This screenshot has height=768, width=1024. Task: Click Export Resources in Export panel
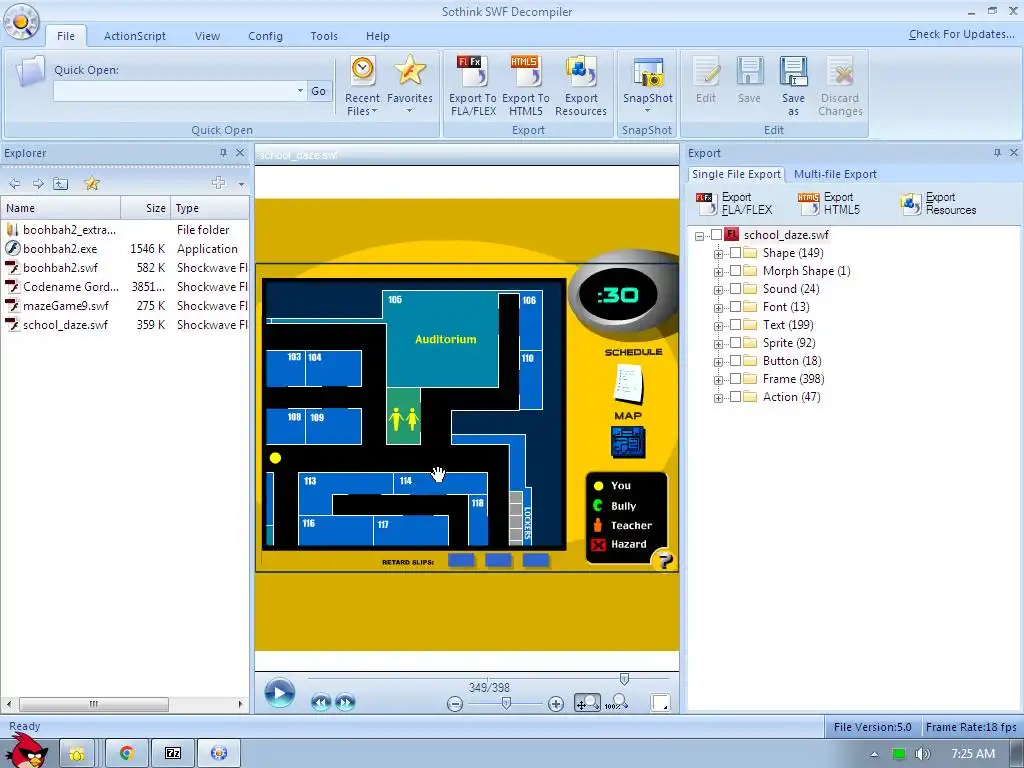pos(938,204)
